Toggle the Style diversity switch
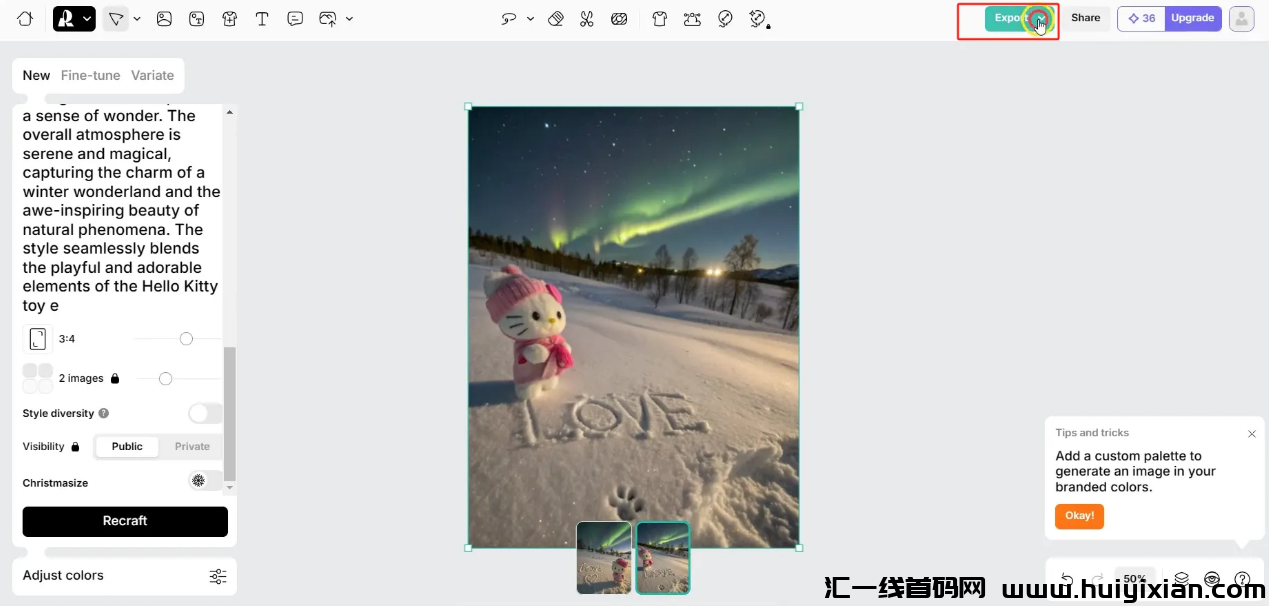 [205, 413]
